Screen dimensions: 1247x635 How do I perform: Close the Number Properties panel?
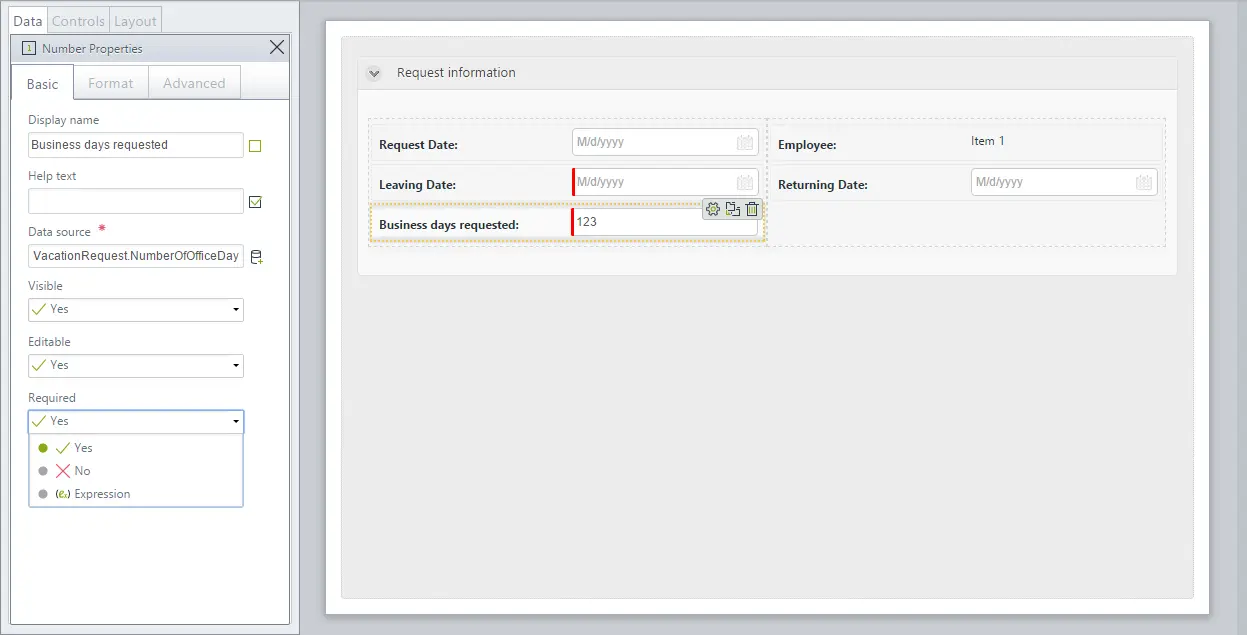pos(277,48)
